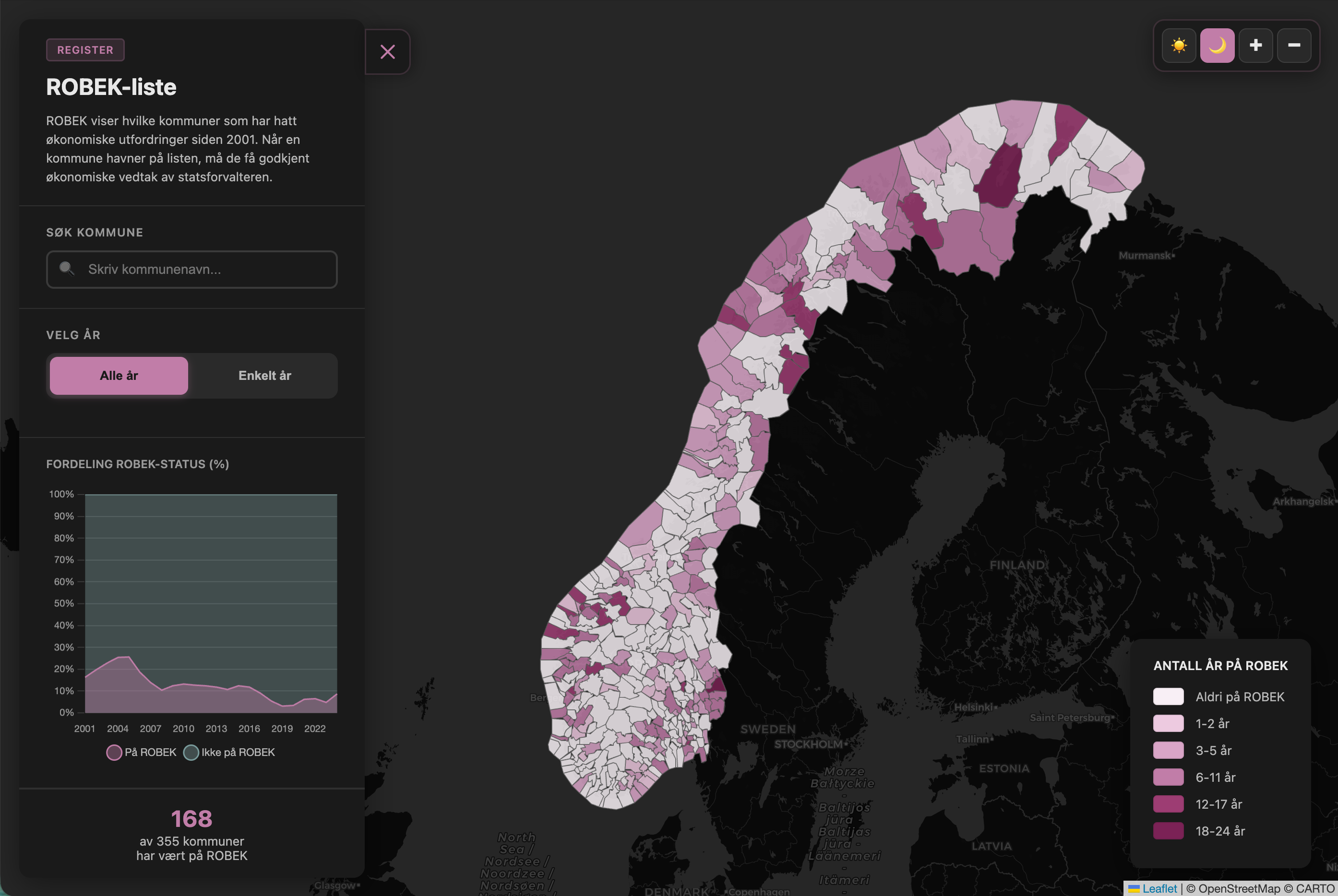
Task: Click the Aldri på ROBEK swatch
Action: (1168, 696)
